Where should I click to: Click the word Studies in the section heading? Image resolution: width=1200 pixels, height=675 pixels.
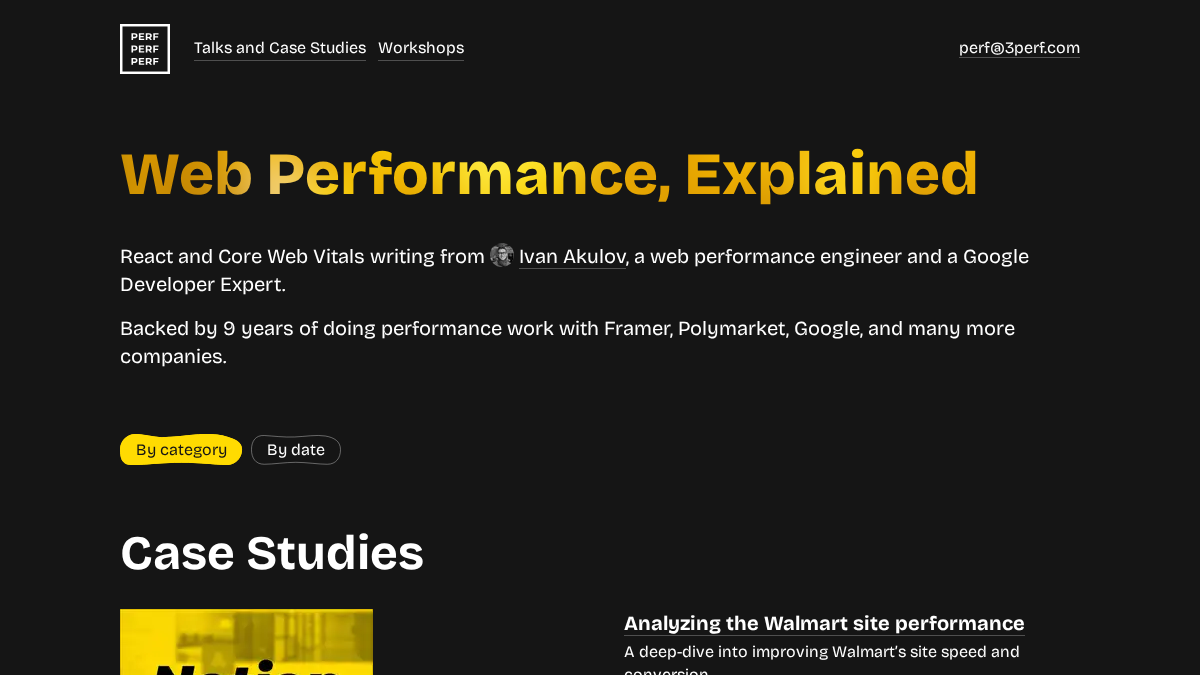coord(335,553)
